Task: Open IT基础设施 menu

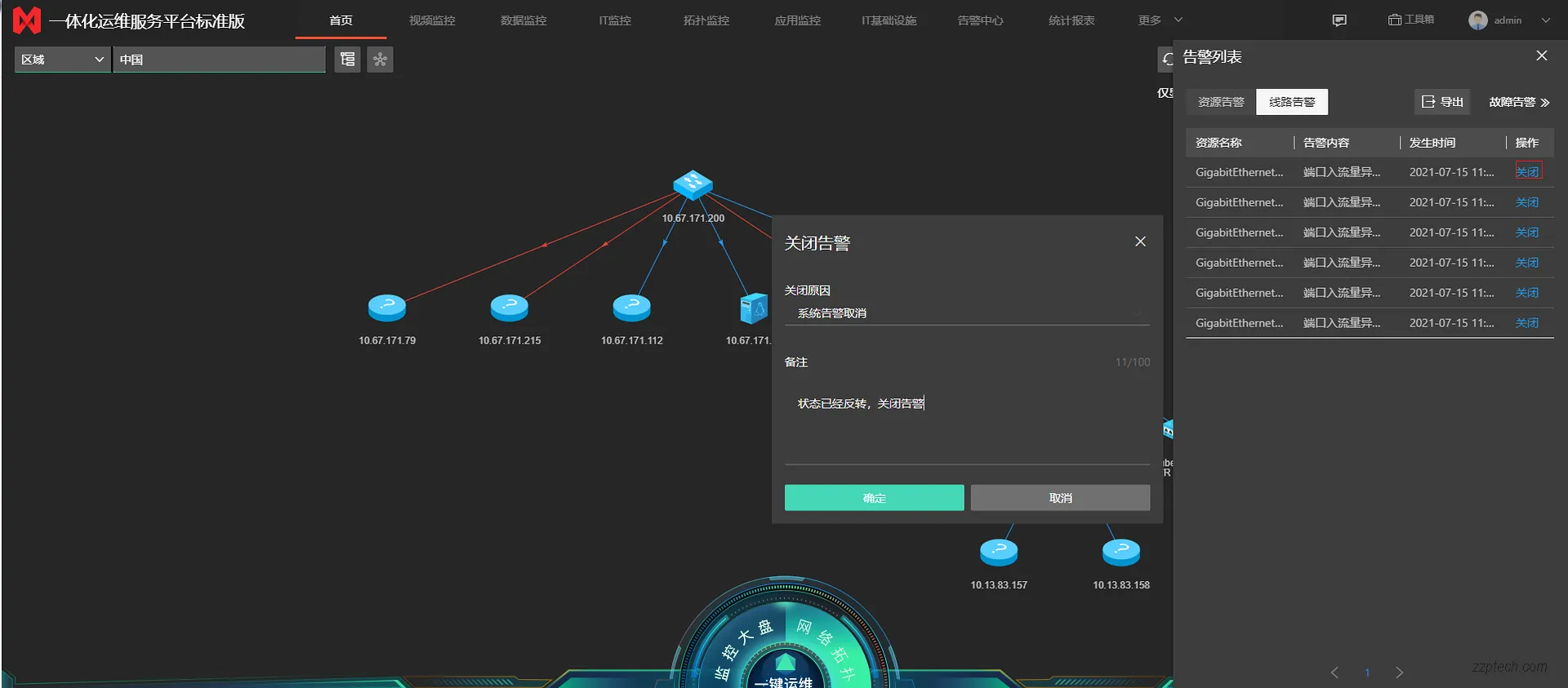Action: coord(889,20)
